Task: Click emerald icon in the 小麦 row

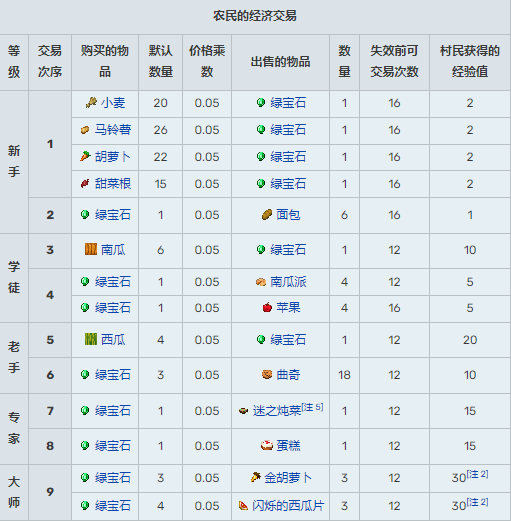Action: 261,102
